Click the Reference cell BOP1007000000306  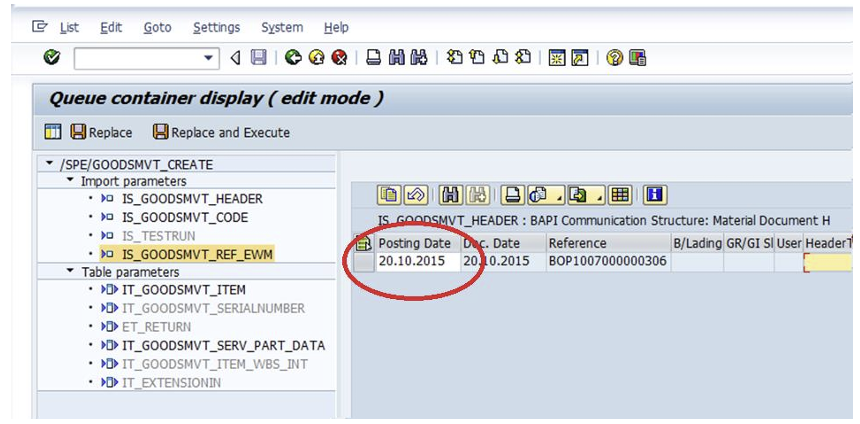point(609,262)
